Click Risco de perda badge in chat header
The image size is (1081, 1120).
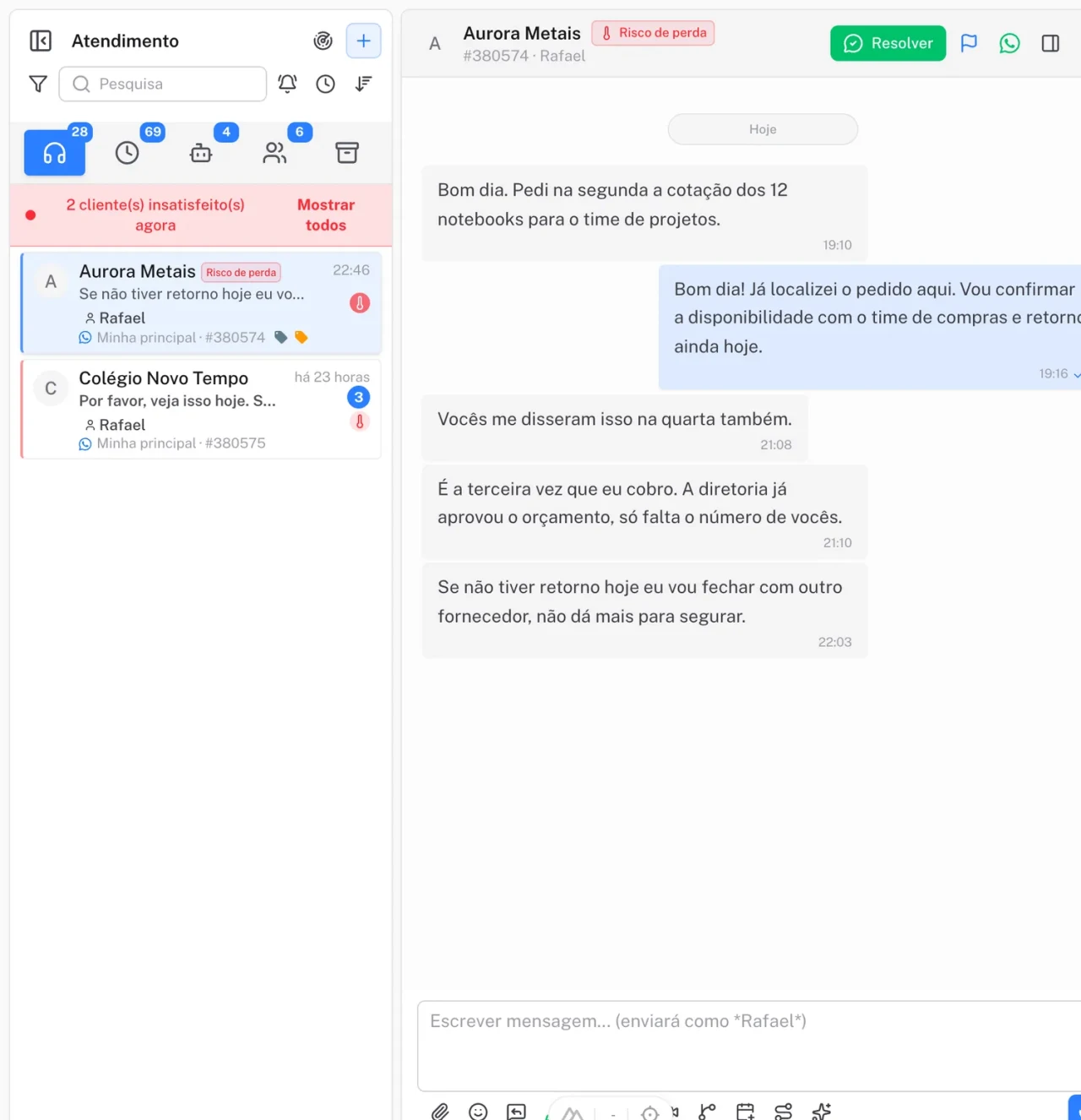click(x=653, y=33)
